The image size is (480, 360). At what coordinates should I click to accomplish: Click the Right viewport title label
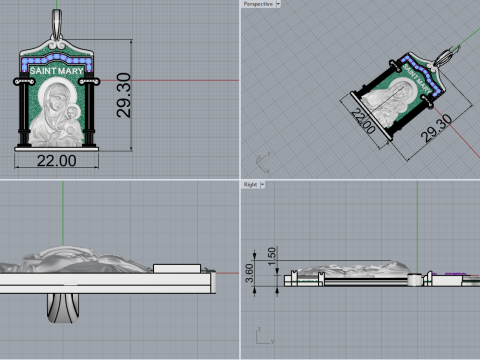pos(250,184)
